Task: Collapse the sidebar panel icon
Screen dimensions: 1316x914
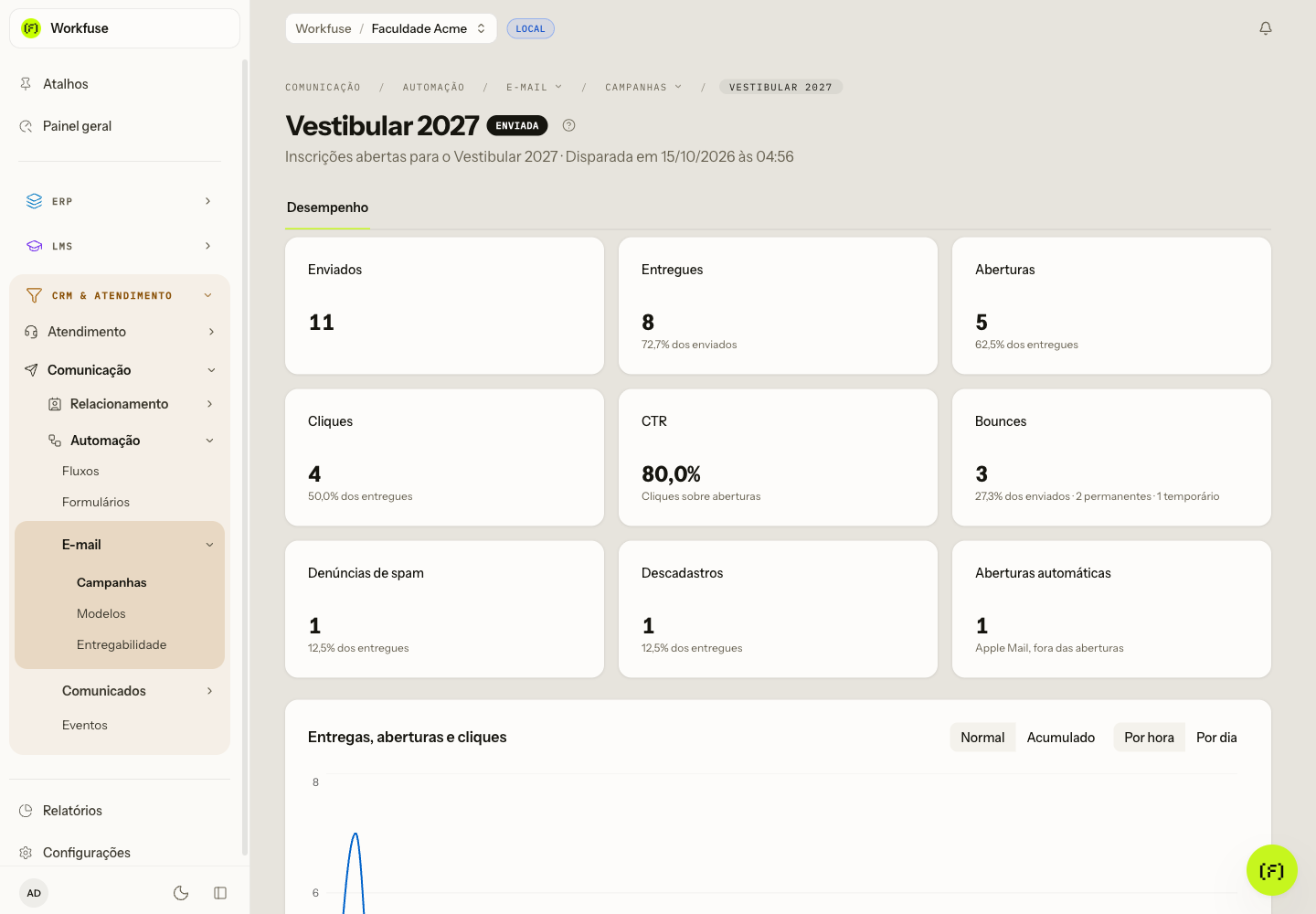Action: click(220, 893)
